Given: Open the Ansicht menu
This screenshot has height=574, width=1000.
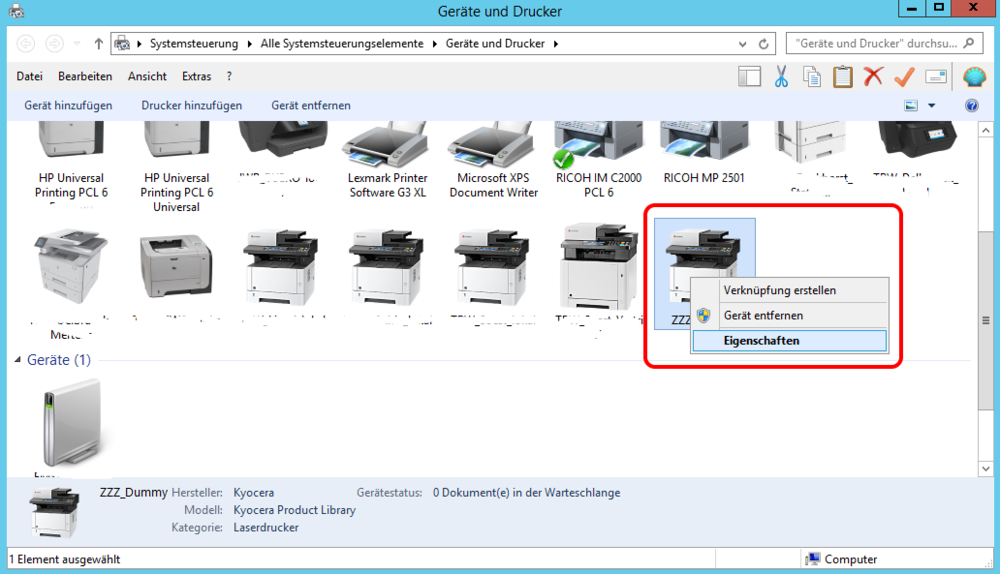Looking at the screenshot, I should (x=147, y=77).
